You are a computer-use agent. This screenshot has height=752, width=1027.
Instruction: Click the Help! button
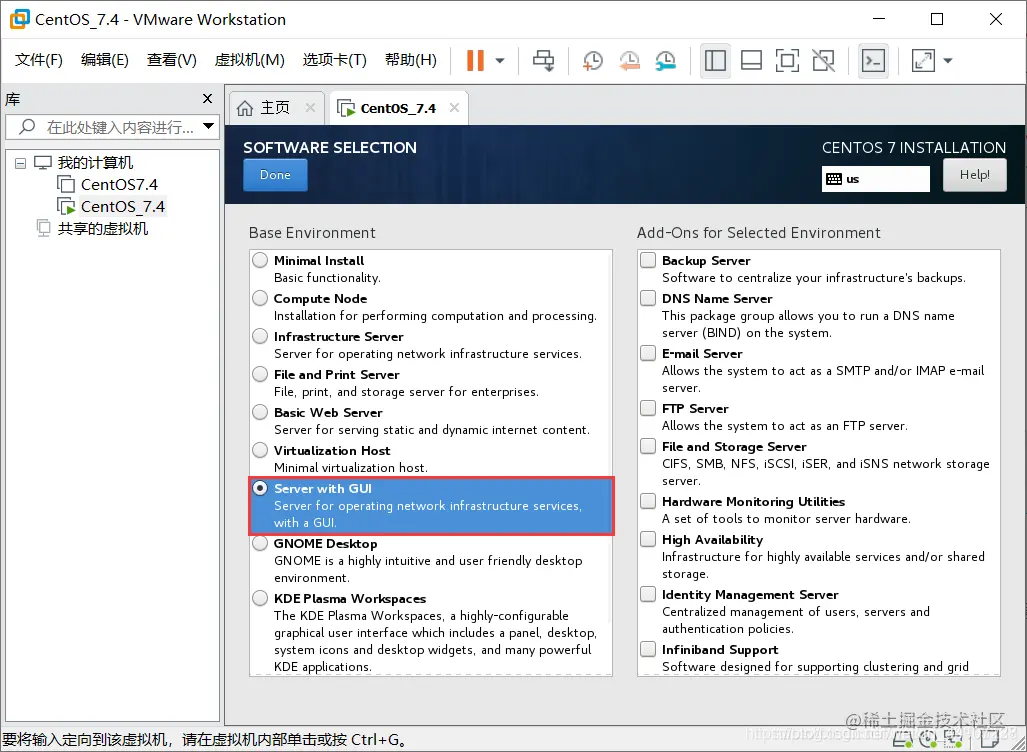pyautogui.click(x=975, y=175)
